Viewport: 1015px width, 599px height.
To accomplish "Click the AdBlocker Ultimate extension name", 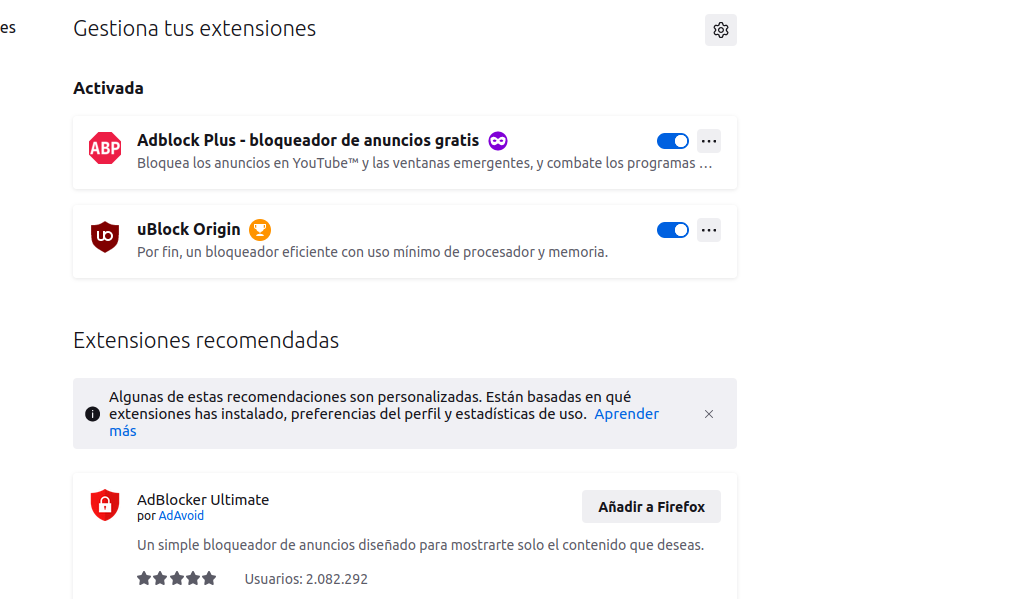I will click(203, 499).
